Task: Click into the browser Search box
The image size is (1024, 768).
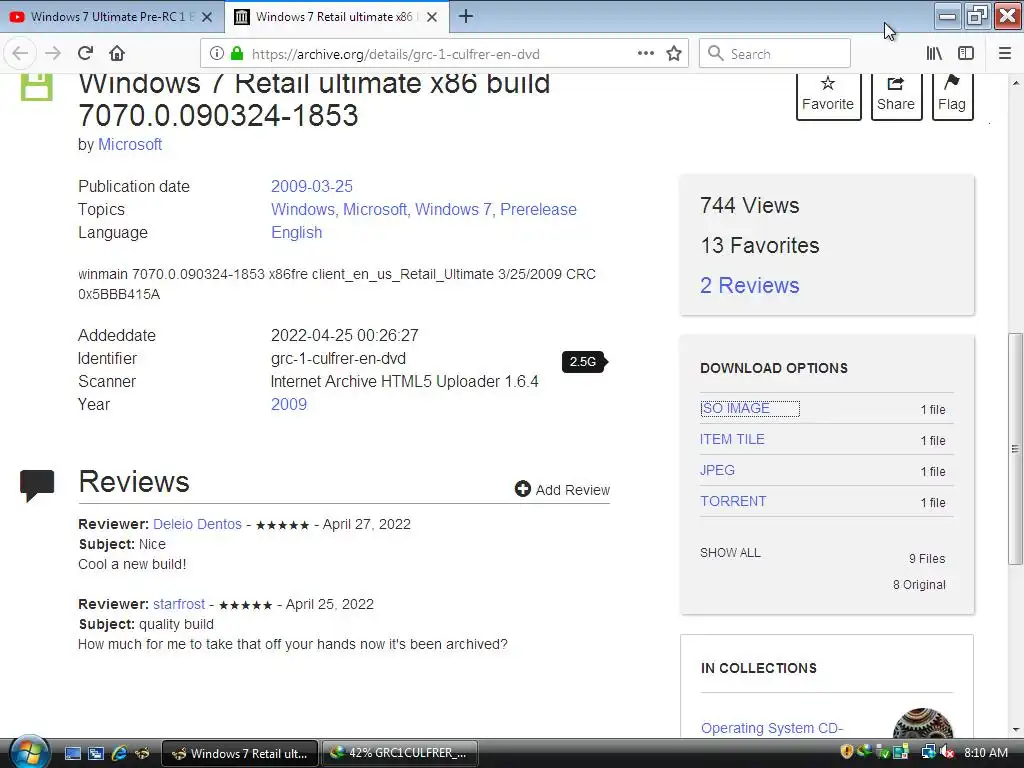Action: coord(775,54)
